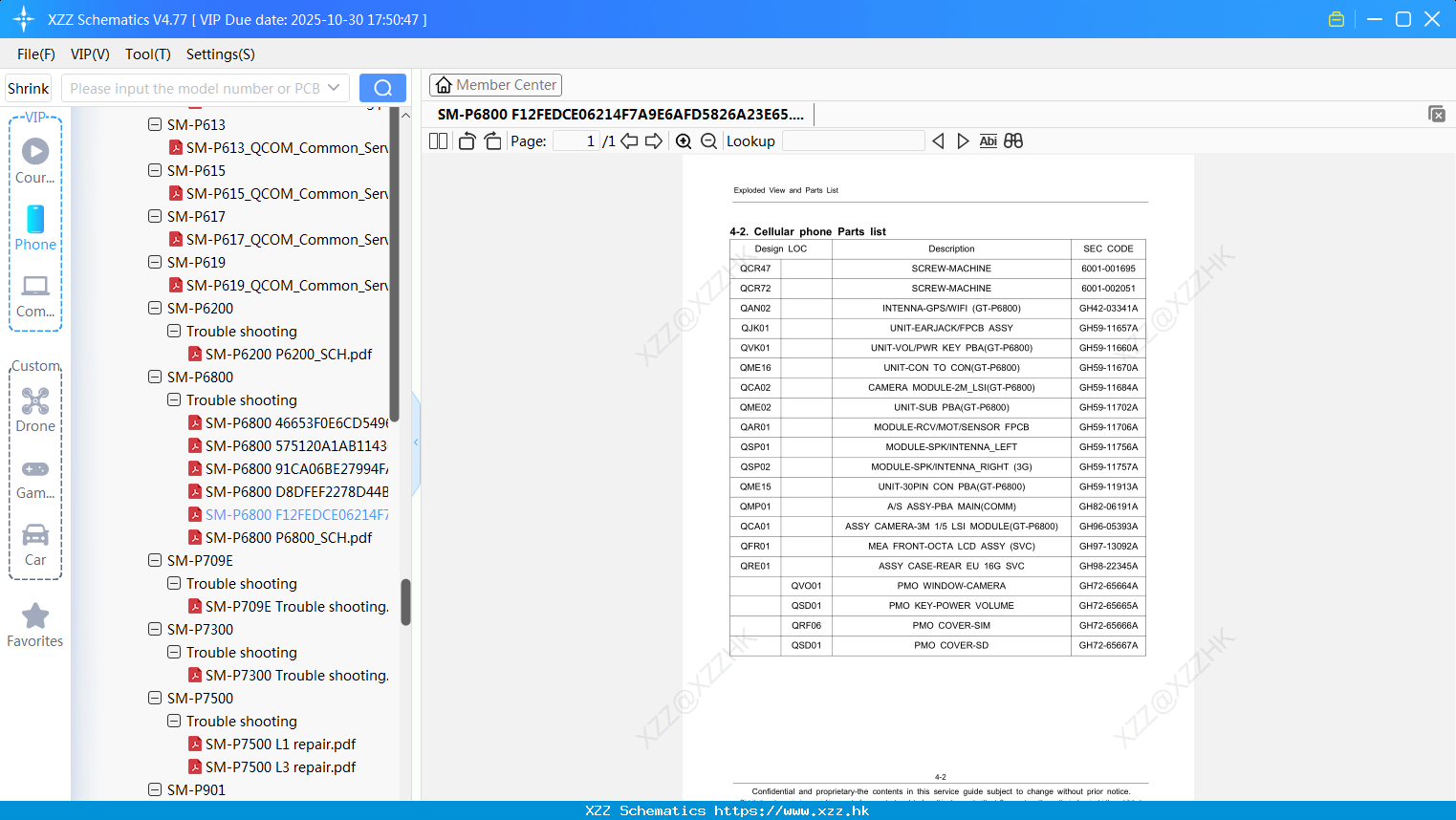Click the Shrink button
This screenshot has width=1456, height=820.
coord(29,88)
